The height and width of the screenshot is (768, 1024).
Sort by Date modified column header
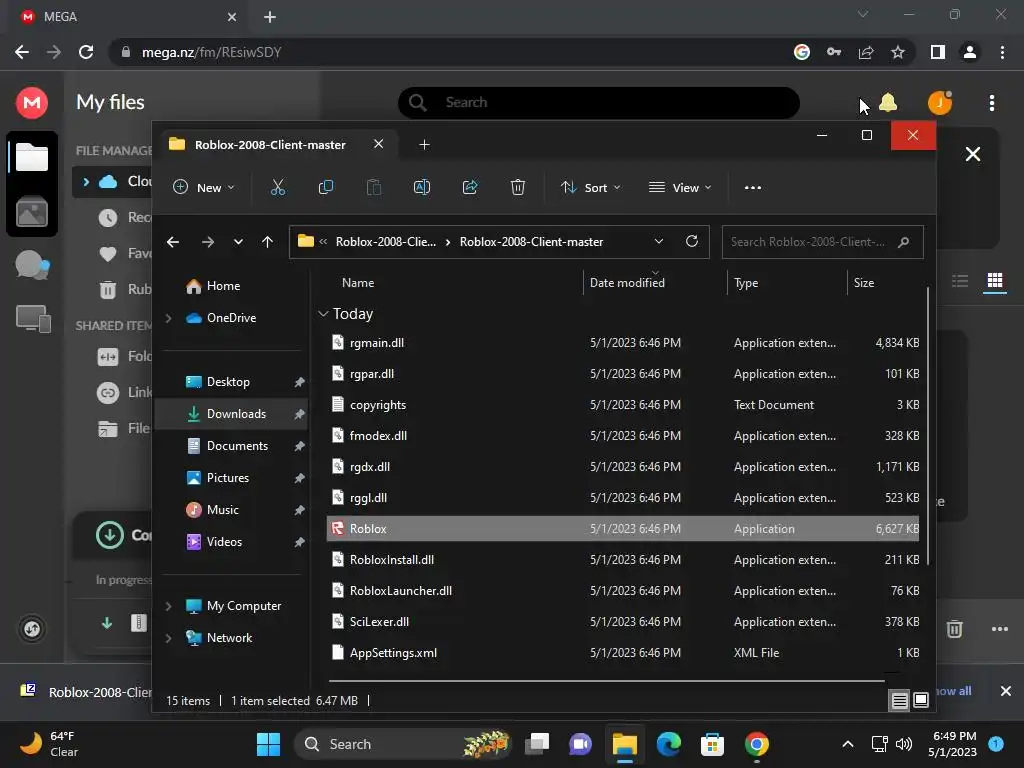point(627,283)
